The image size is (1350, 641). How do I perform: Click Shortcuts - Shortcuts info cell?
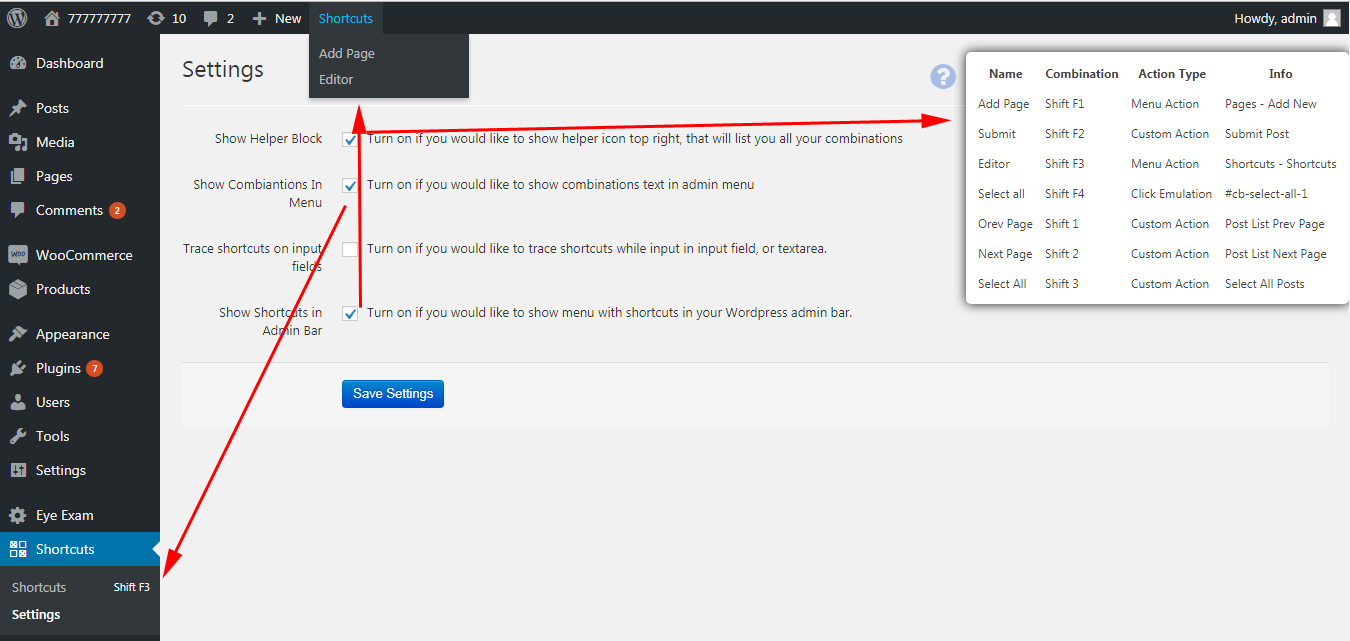(x=1281, y=164)
